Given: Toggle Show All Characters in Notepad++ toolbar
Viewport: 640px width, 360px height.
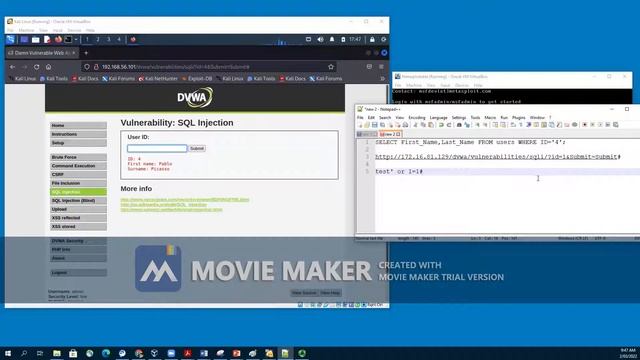Looking at the screenshot, I should pos(520,124).
